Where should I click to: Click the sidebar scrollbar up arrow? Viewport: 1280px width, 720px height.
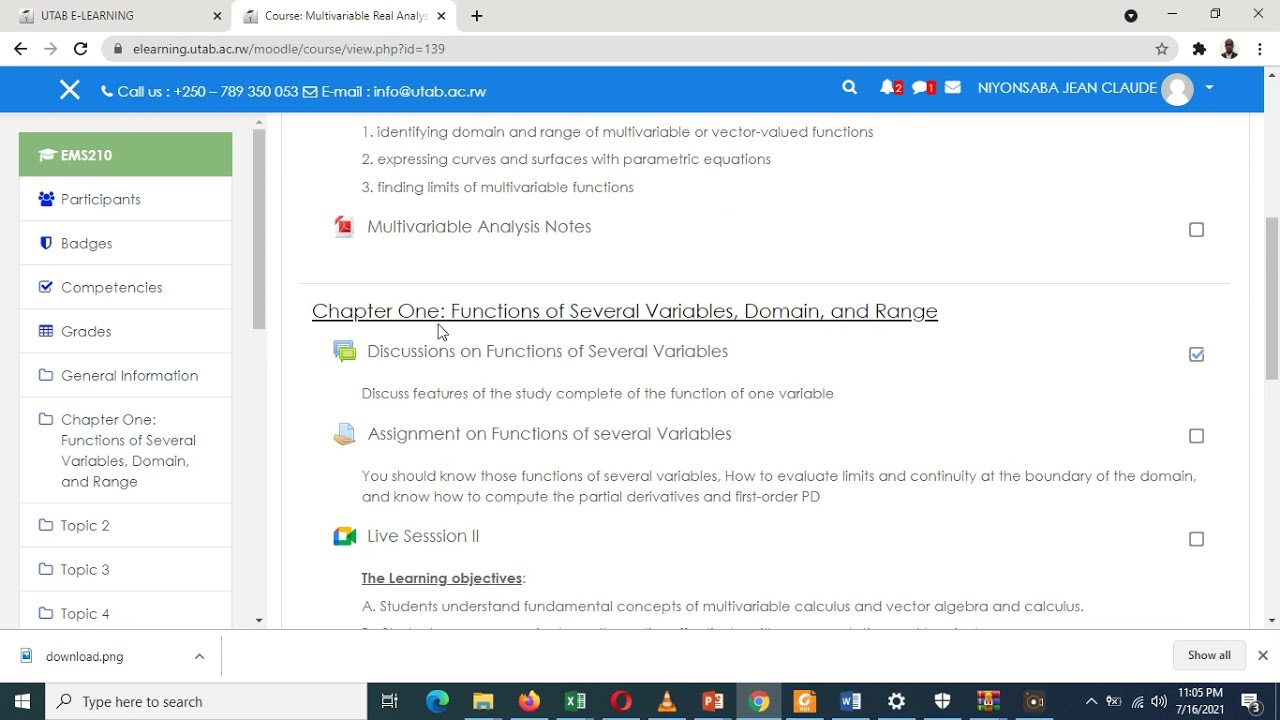point(259,122)
